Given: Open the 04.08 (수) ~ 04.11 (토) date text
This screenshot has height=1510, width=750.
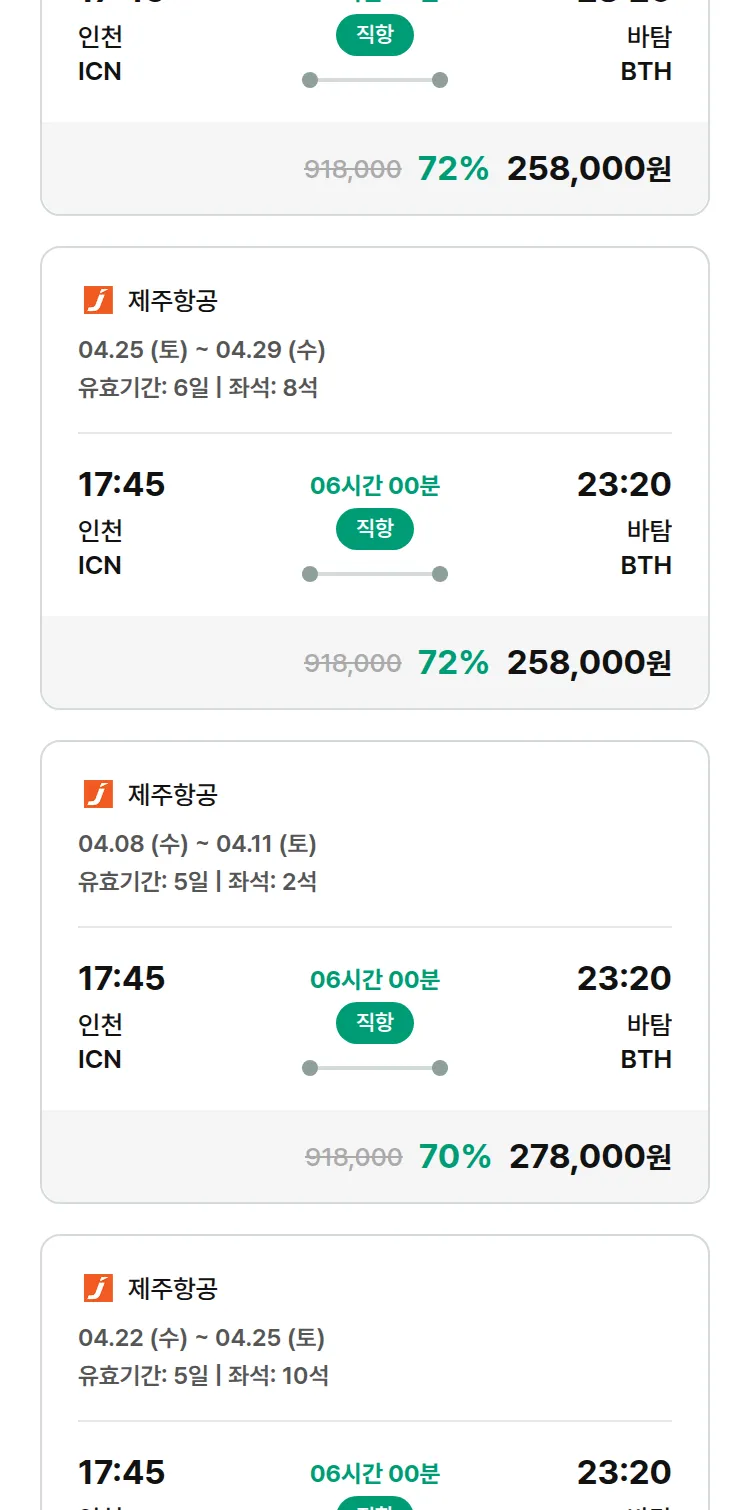Looking at the screenshot, I should pyautogui.click(x=197, y=844).
